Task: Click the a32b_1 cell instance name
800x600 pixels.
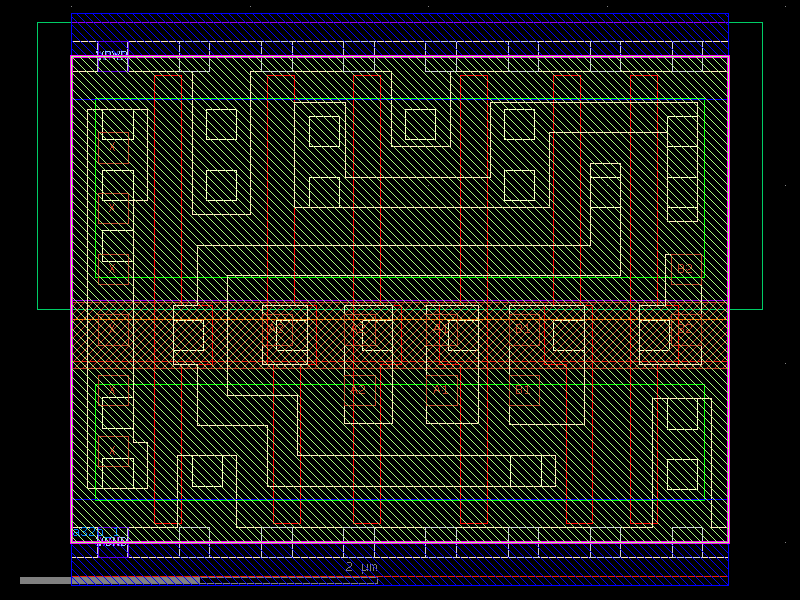Action: click(93, 531)
